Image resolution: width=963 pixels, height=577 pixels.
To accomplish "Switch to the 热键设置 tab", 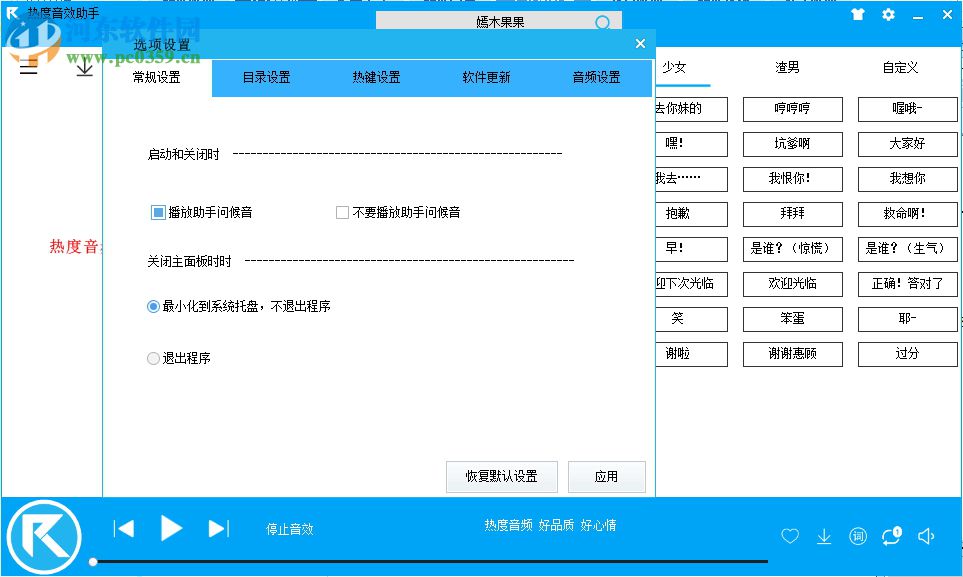I will point(375,77).
